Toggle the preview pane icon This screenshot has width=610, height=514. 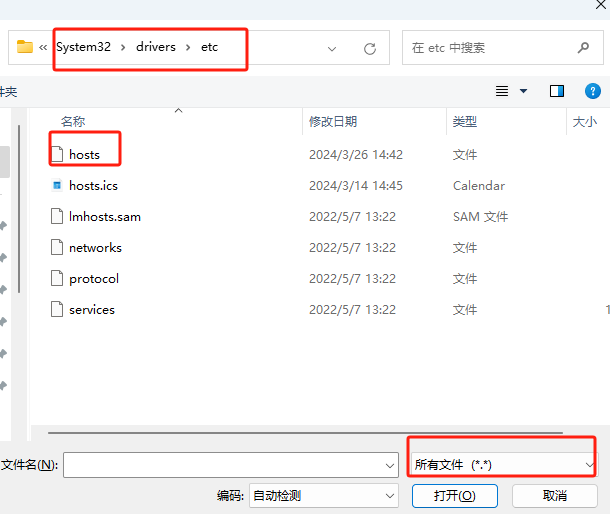(x=557, y=91)
